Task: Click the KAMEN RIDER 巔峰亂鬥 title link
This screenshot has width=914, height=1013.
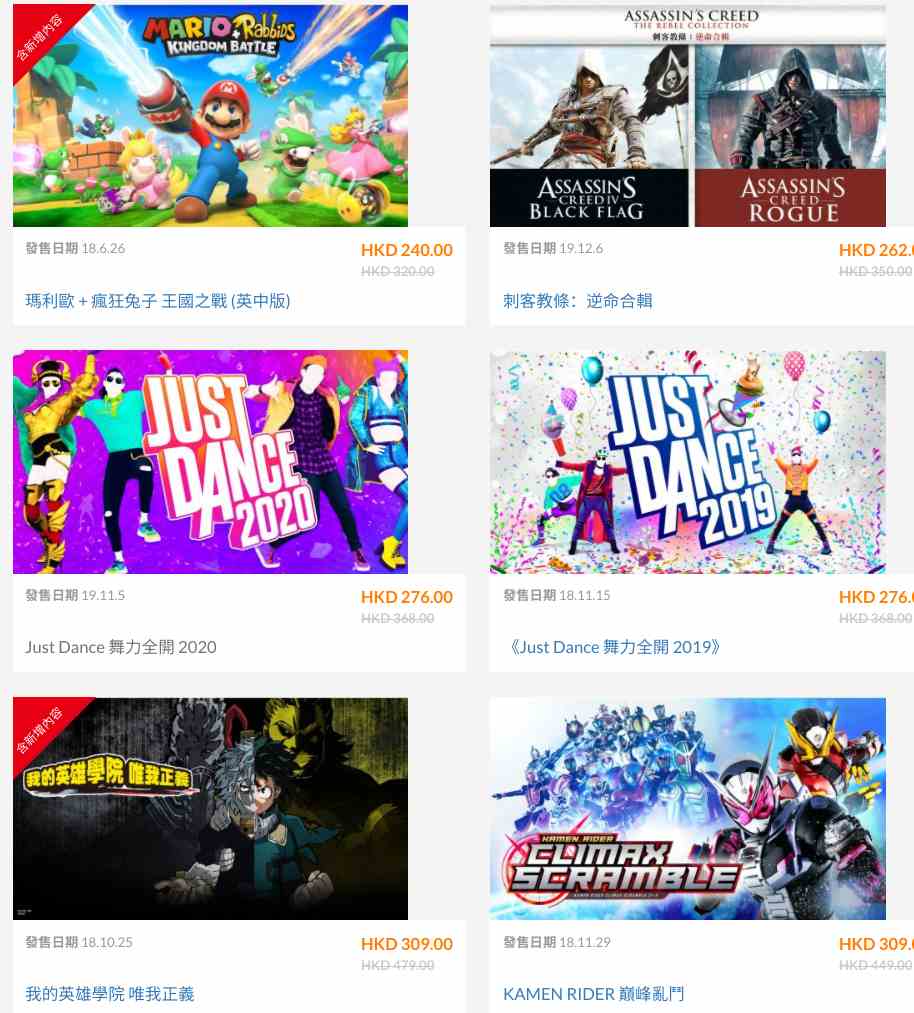Action: click(594, 994)
